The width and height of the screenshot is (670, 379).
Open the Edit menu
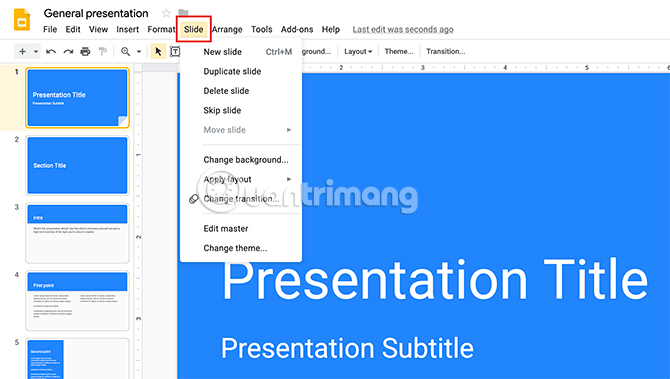click(73, 29)
